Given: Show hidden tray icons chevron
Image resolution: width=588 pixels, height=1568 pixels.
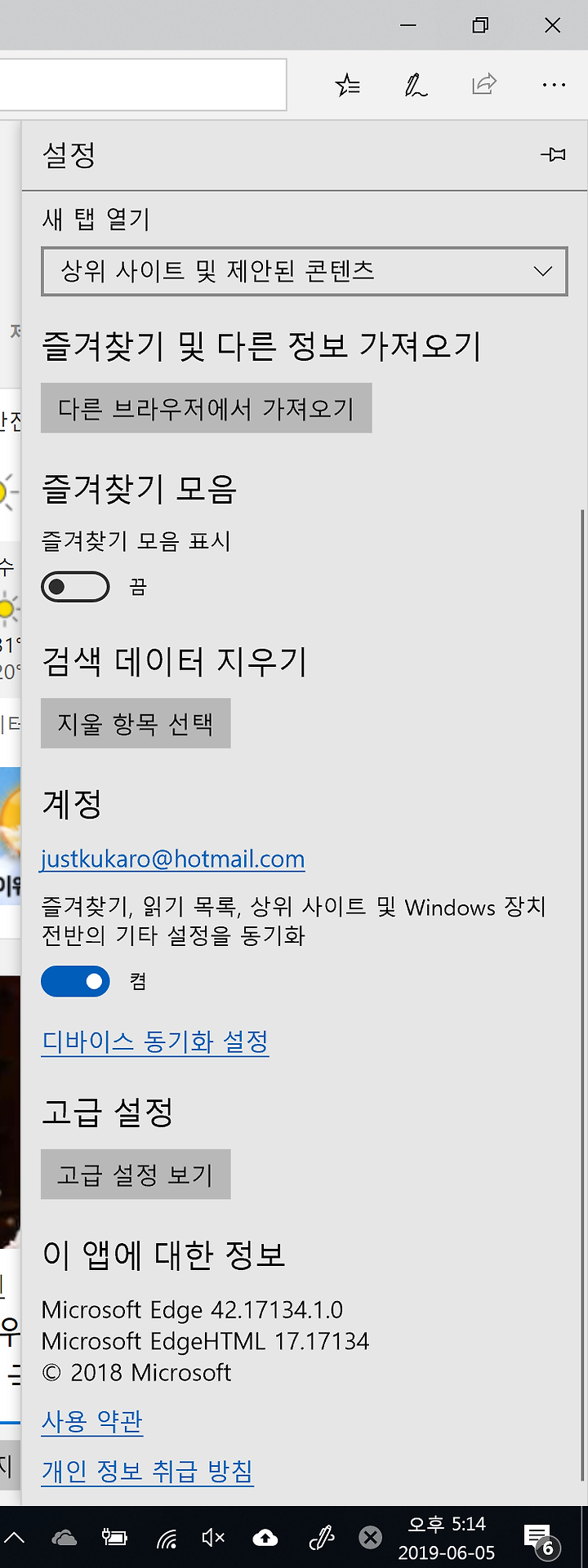Looking at the screenshot, I should 15,1539.
